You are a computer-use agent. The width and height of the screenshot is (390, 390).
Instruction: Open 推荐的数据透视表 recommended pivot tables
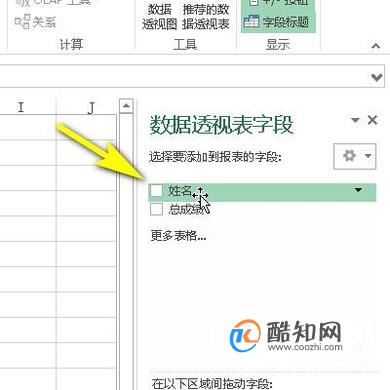[x=206, y=16]
